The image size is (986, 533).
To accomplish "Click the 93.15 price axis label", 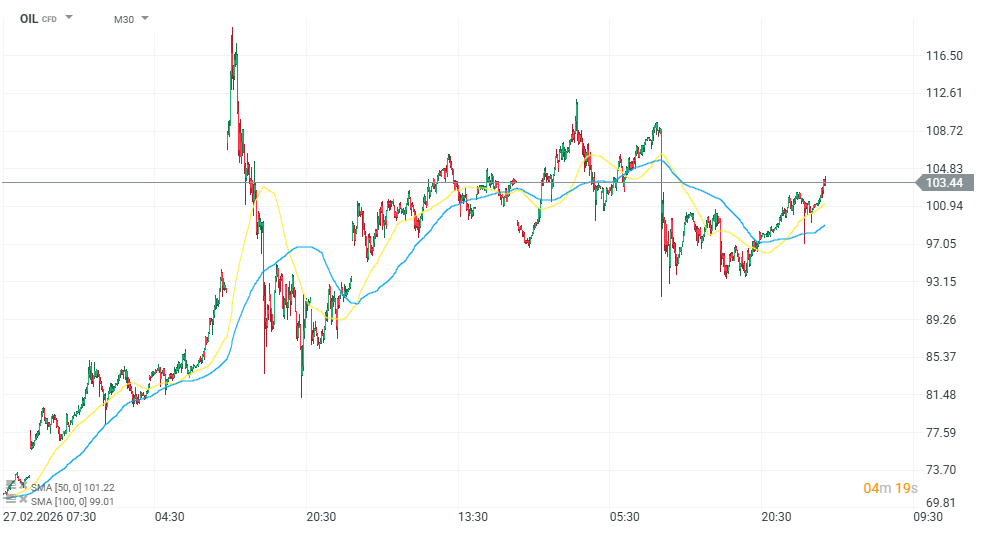I will [x=944, y=282].
